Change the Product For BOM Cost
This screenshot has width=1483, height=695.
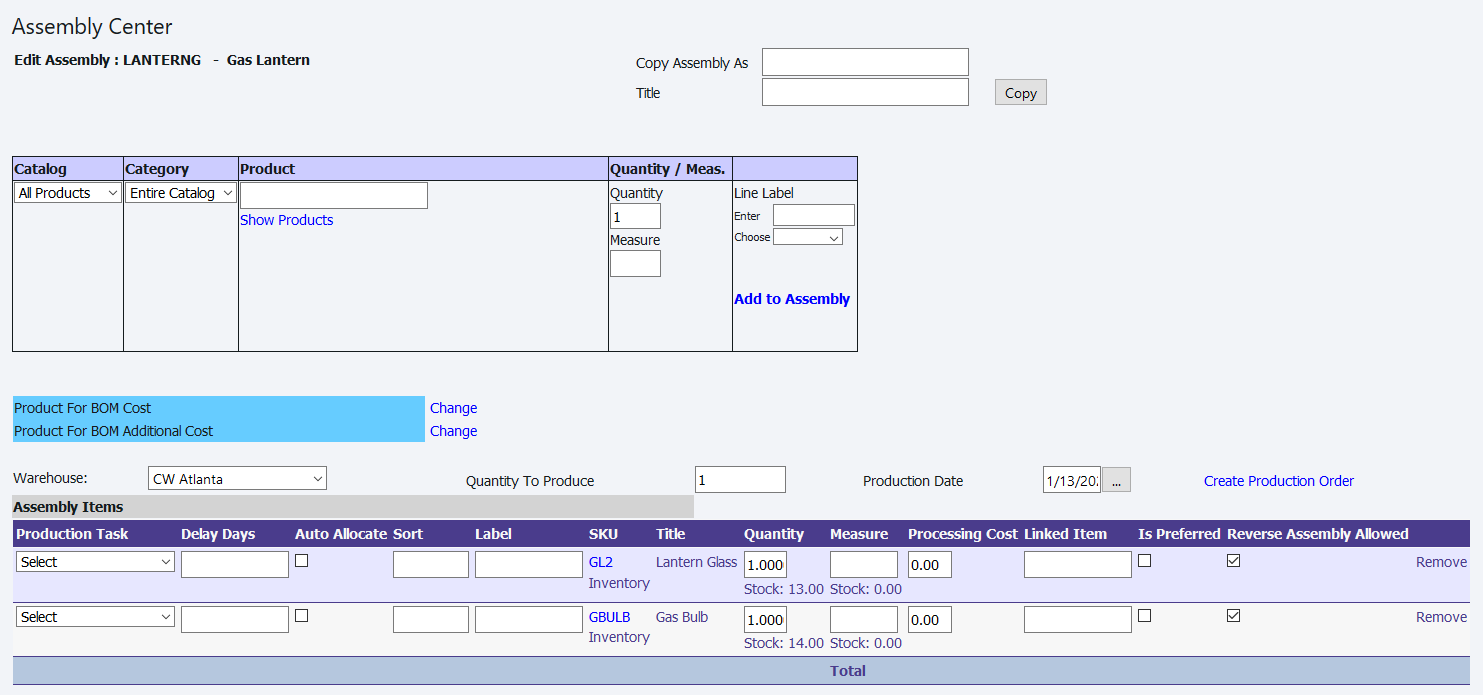click(453, 408)
